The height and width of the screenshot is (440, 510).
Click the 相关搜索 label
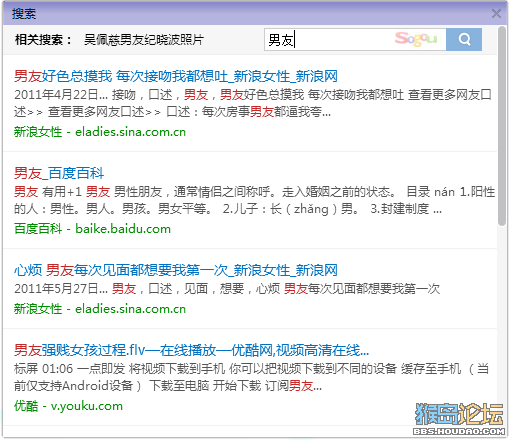pos(43,40)
